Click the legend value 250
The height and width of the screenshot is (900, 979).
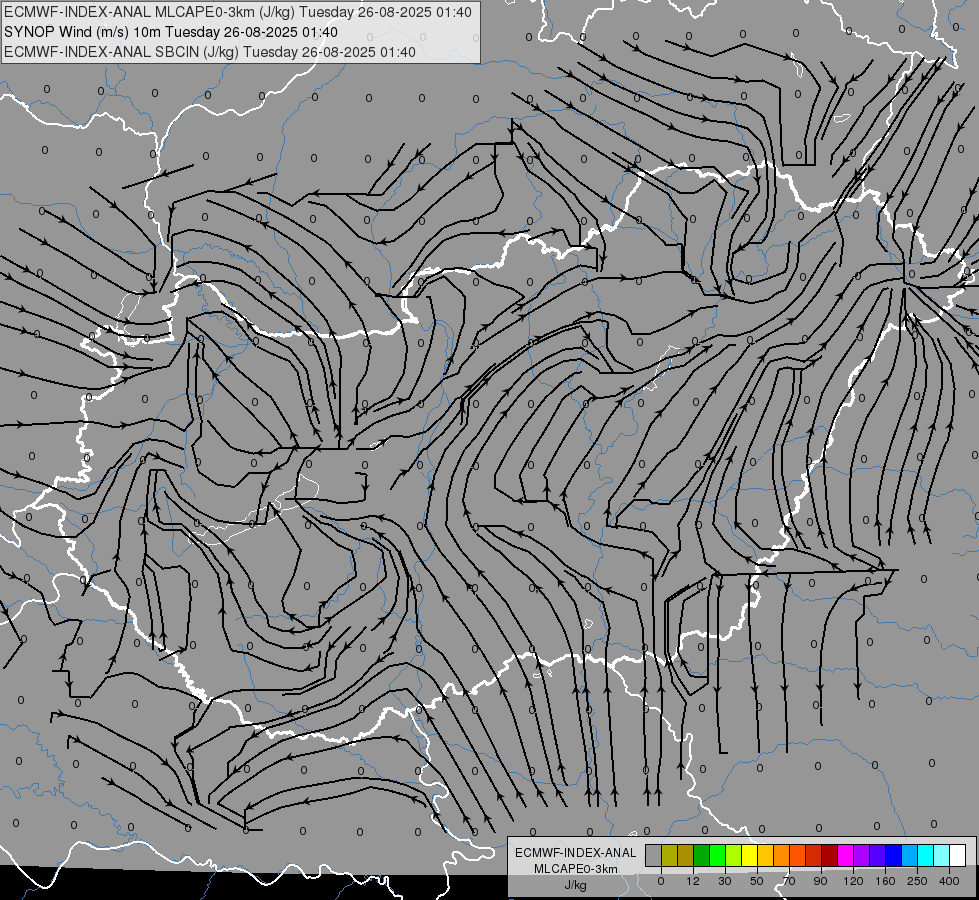point(917,881)
